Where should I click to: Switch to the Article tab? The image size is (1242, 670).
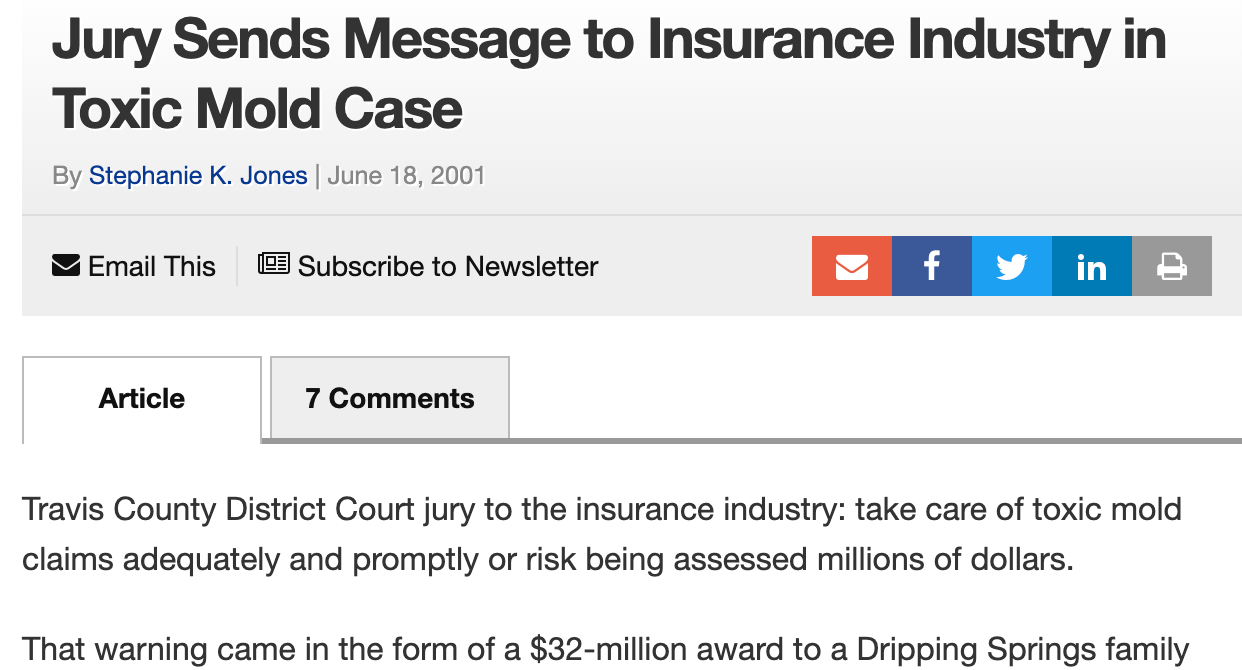coord(142,399)
